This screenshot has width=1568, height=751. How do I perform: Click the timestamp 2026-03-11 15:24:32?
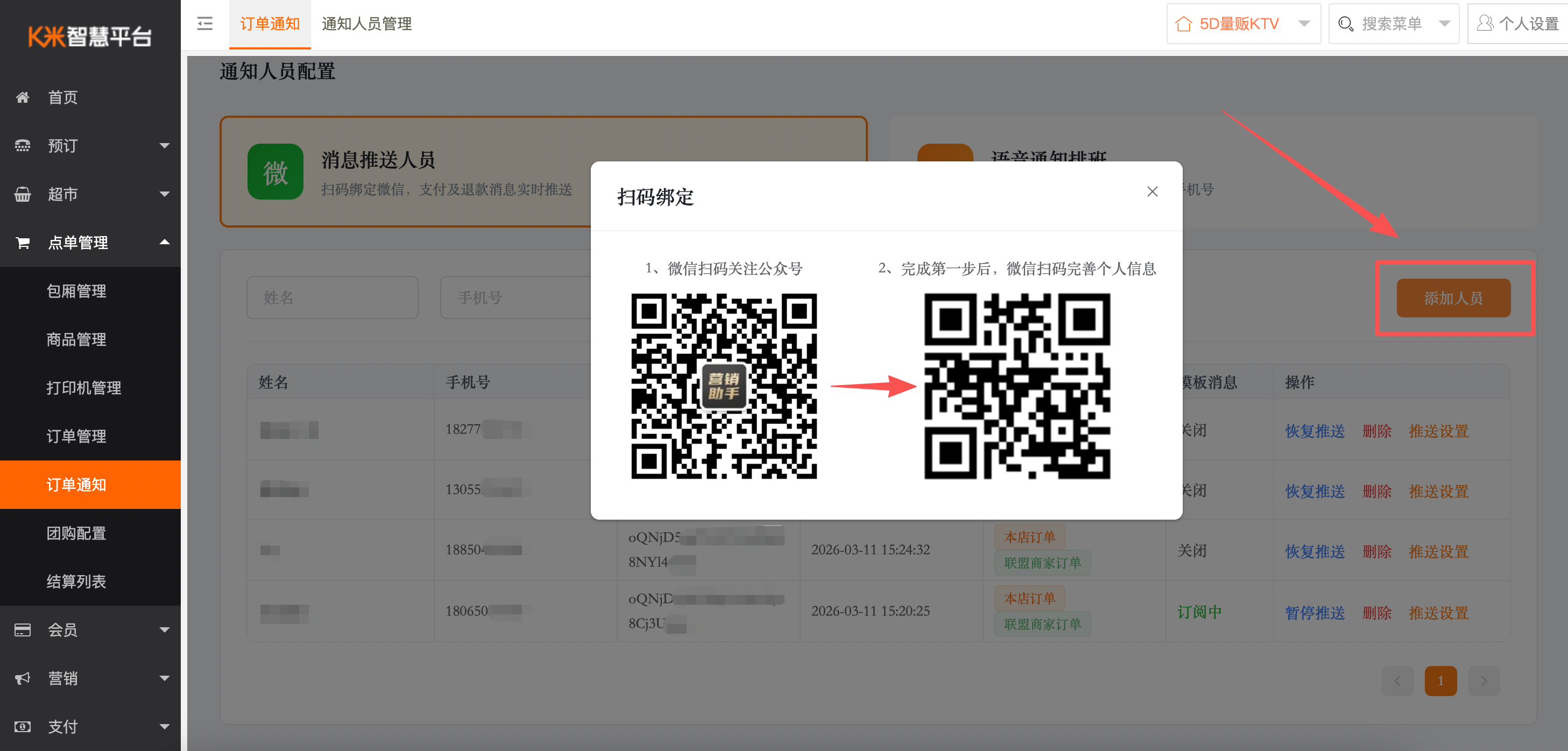(x=871, y=550)
